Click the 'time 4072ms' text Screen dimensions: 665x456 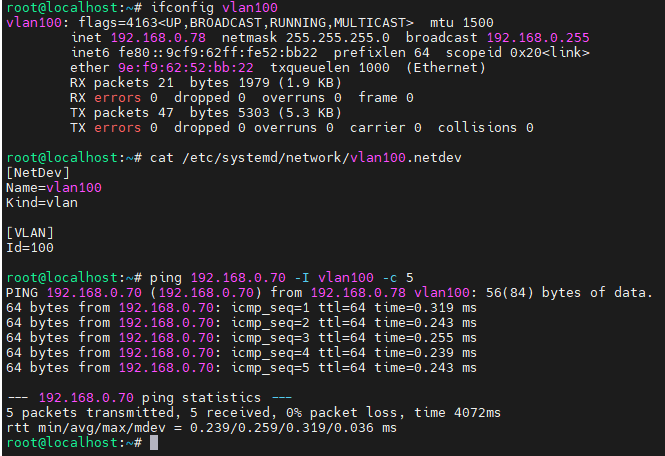pos(458,413)
